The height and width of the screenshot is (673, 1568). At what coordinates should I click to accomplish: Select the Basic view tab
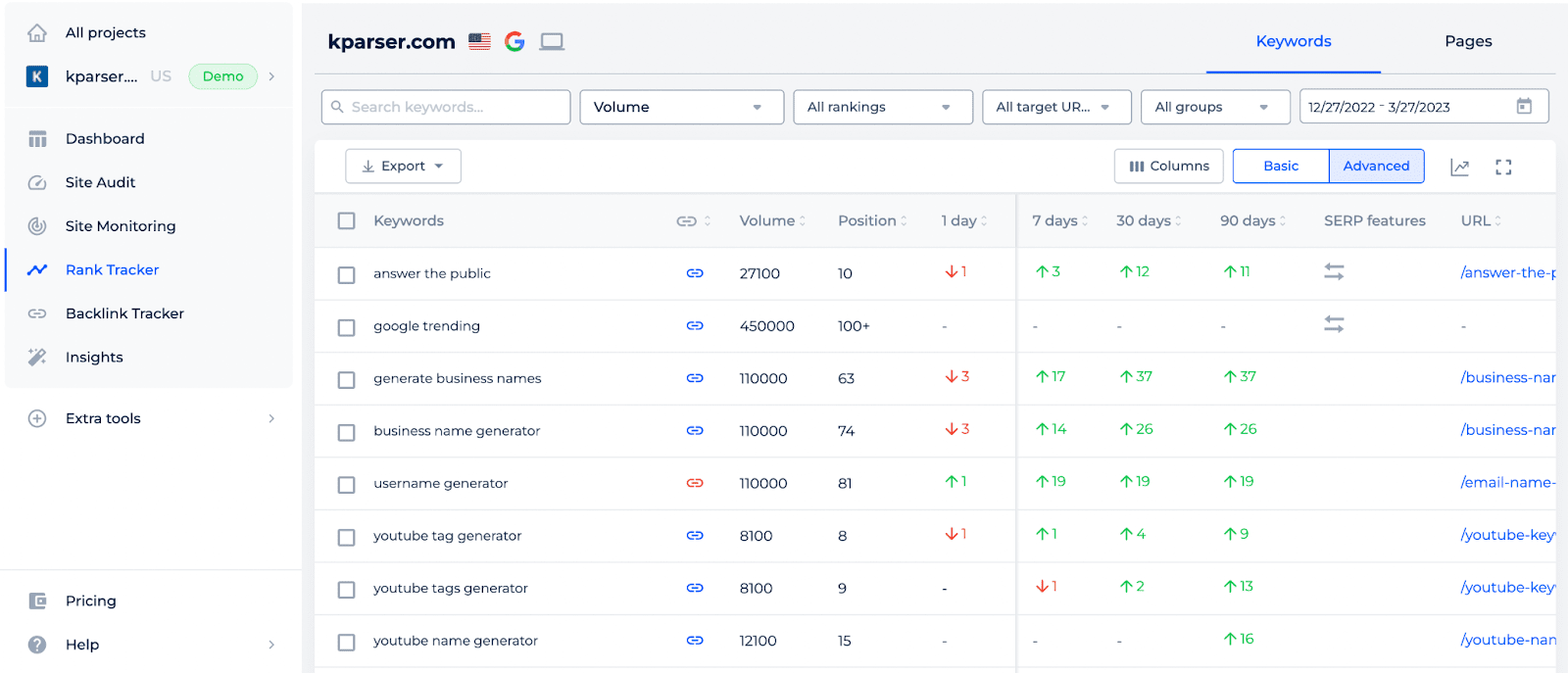tap(1281, 167)
